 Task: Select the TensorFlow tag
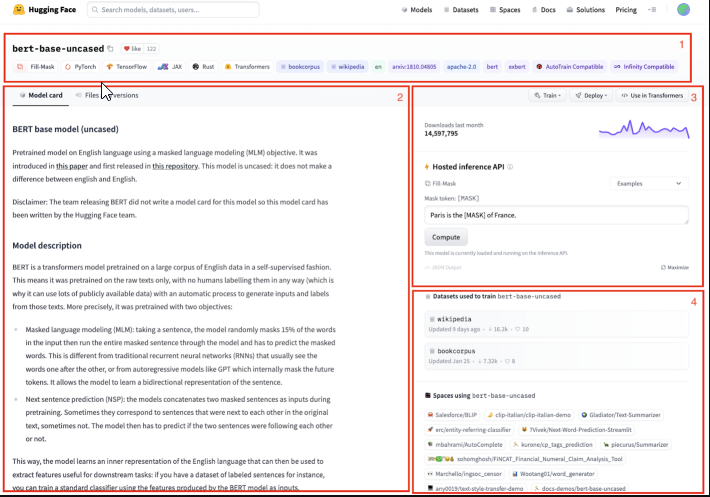tap(128, 67)
